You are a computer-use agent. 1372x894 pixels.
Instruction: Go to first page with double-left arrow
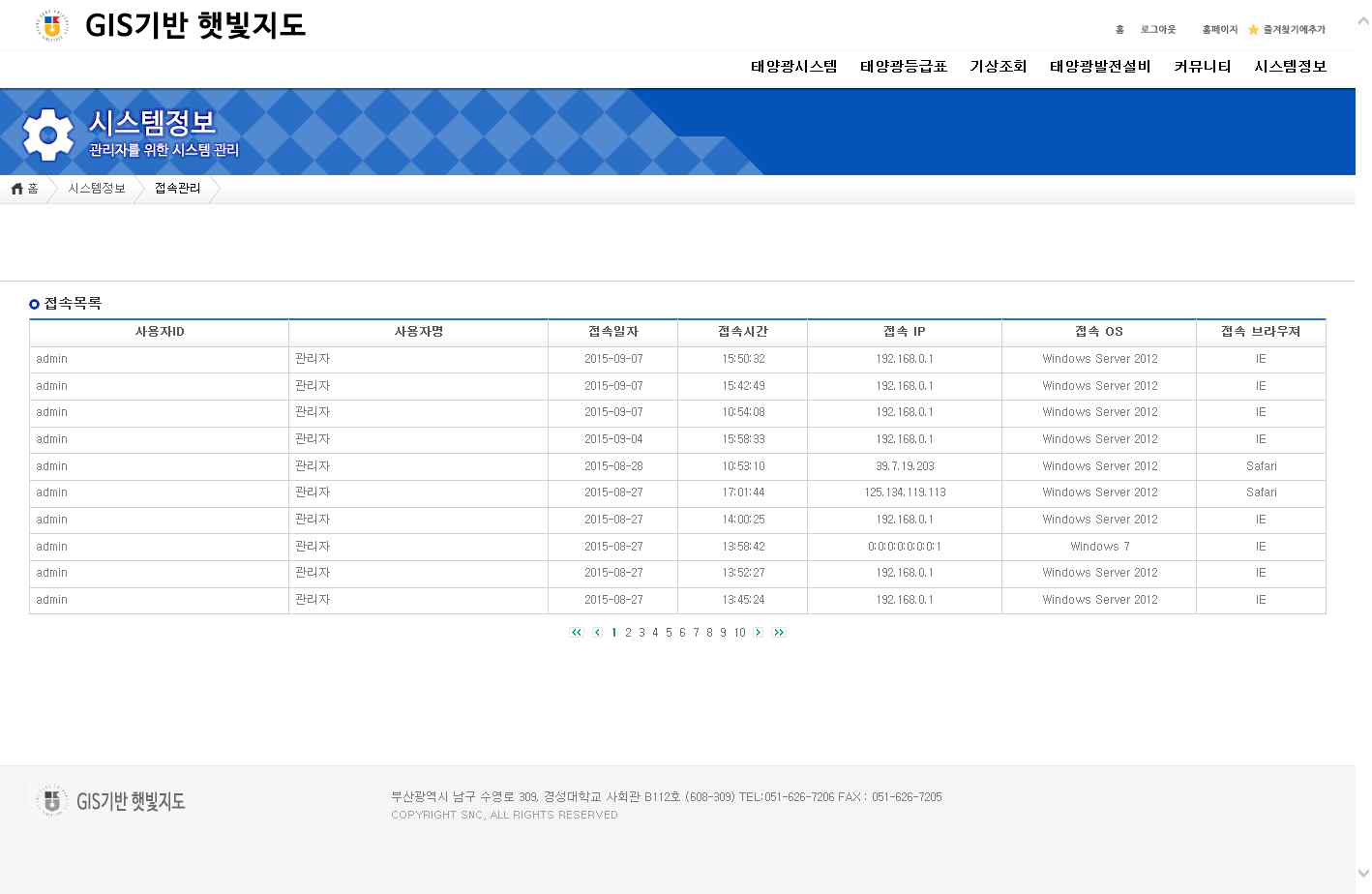(x=577, y=633)
